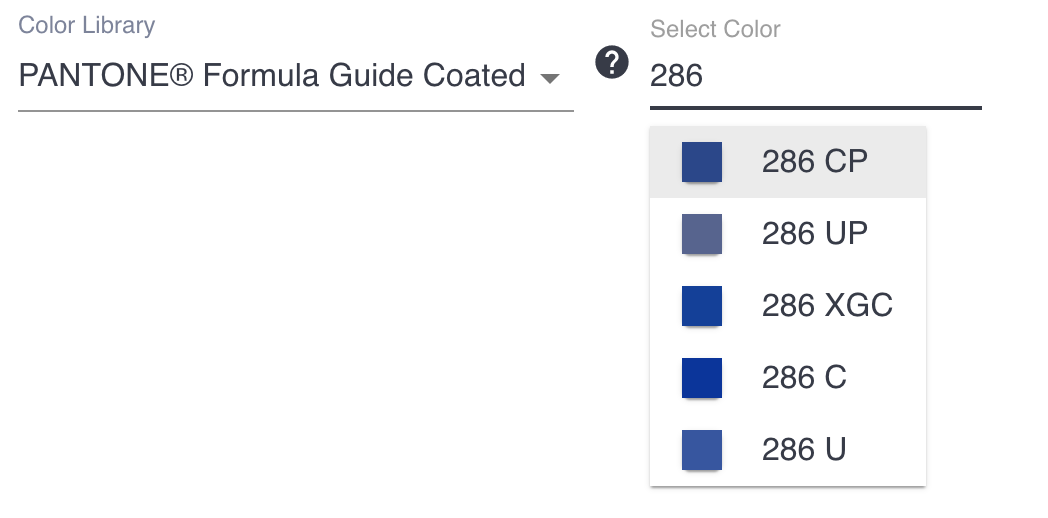Click the 286 U color swatch
The width and height of the screenshot is (1048, 518).
click(x=702, y=450)
